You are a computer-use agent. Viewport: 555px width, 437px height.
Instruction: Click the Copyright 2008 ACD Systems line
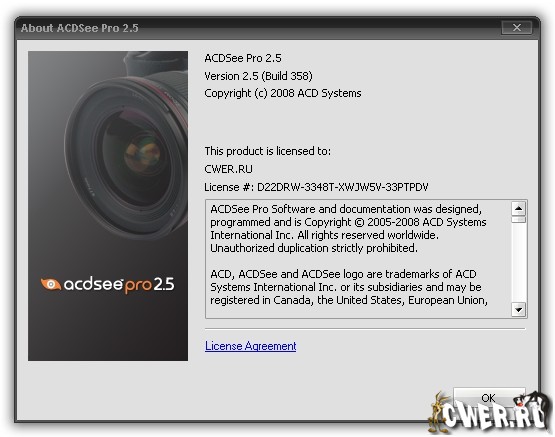click(x=283, y=93)
